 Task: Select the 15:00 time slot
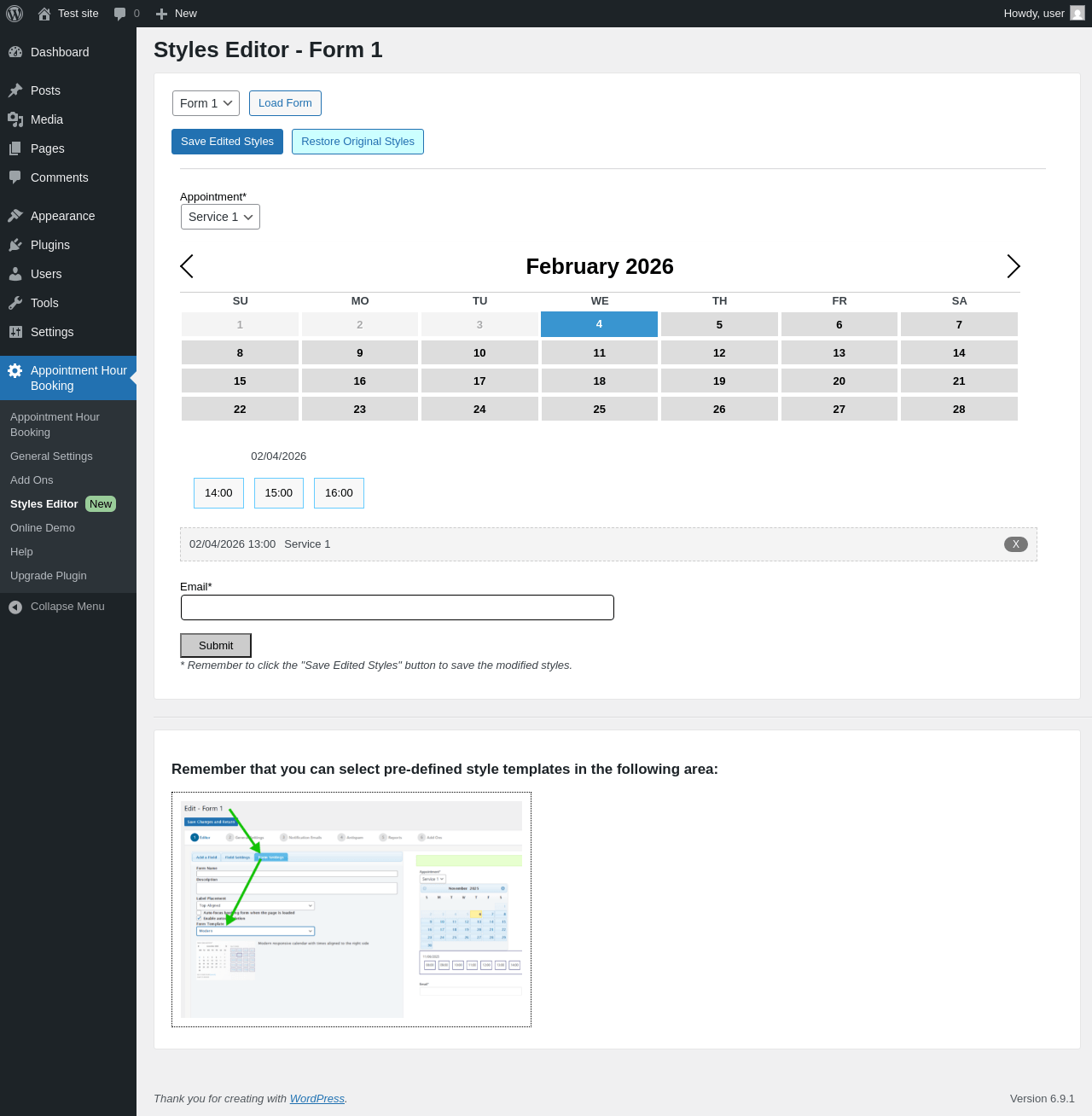click(x=279, y=493)
